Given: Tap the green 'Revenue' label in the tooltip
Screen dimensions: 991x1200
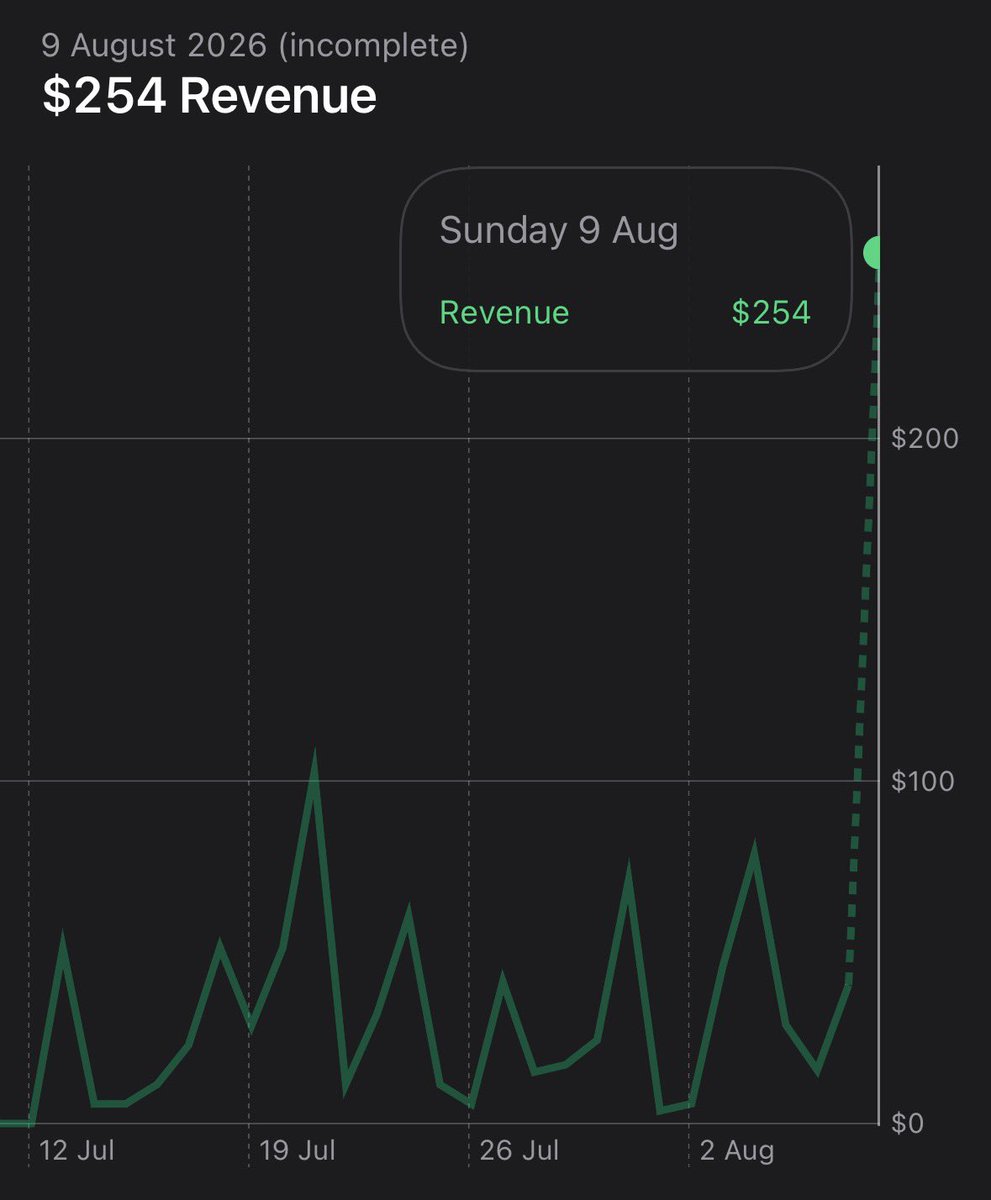Looking at the screenshot, I should point(504,313).
